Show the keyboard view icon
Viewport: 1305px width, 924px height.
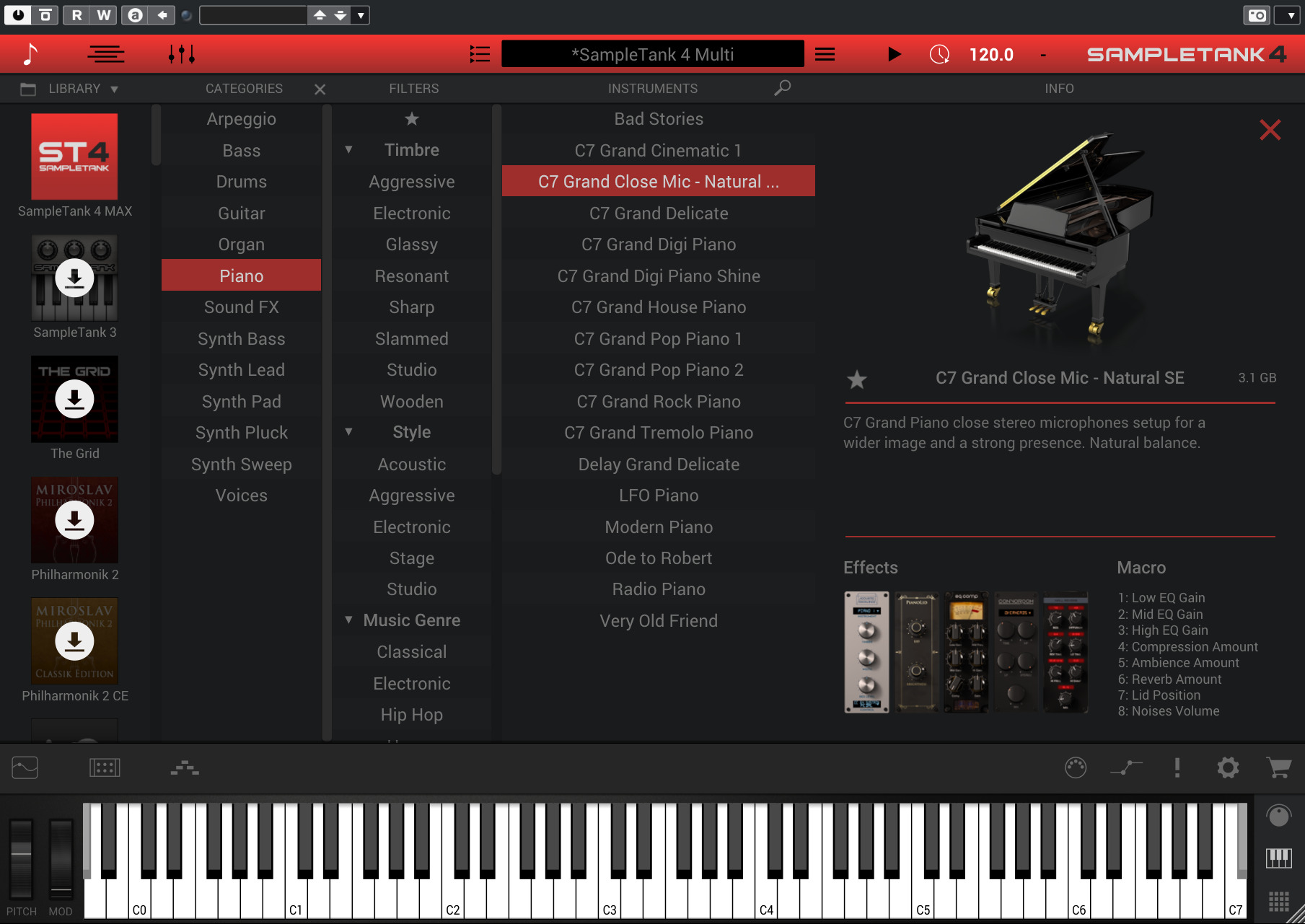point(1278,858)
